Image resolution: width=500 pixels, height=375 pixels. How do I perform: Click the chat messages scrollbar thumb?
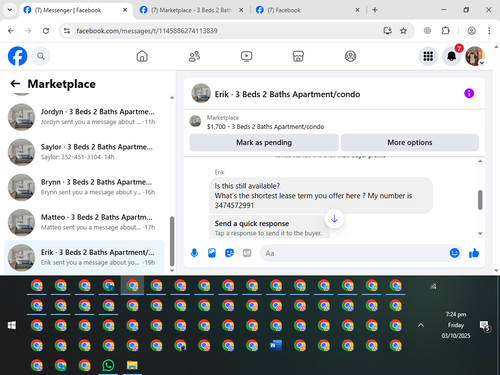[x=480, y=200]
